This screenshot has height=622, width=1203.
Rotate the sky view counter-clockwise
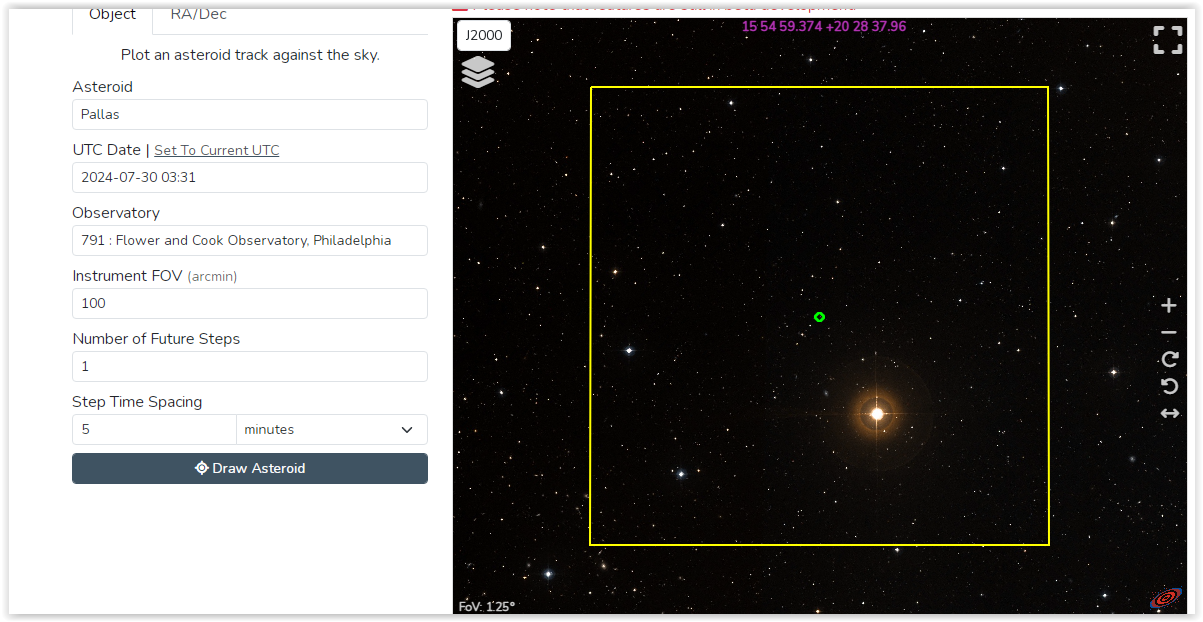click(x=1169, y=386)
